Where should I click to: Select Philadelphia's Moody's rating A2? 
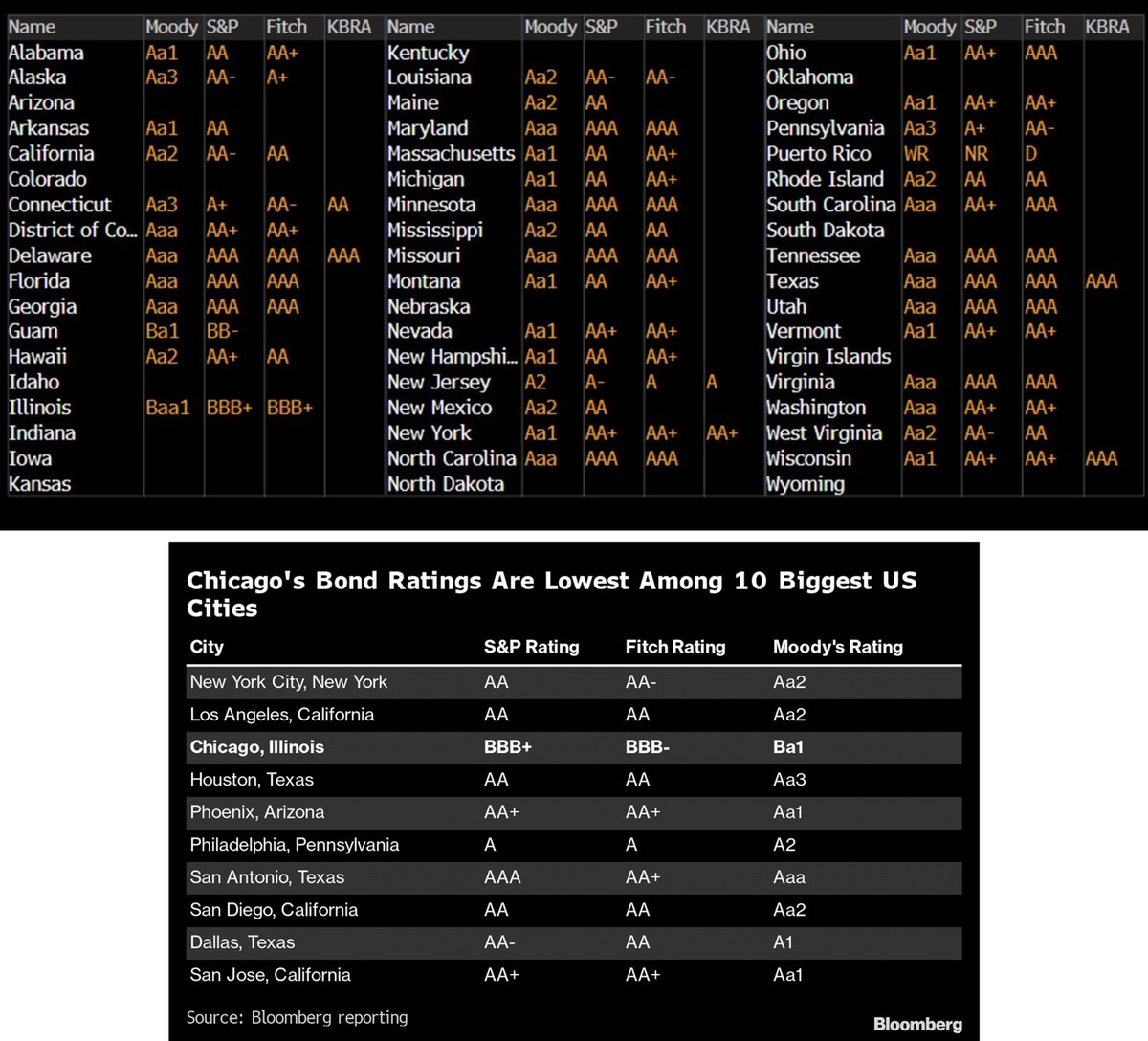pos(784,845)
